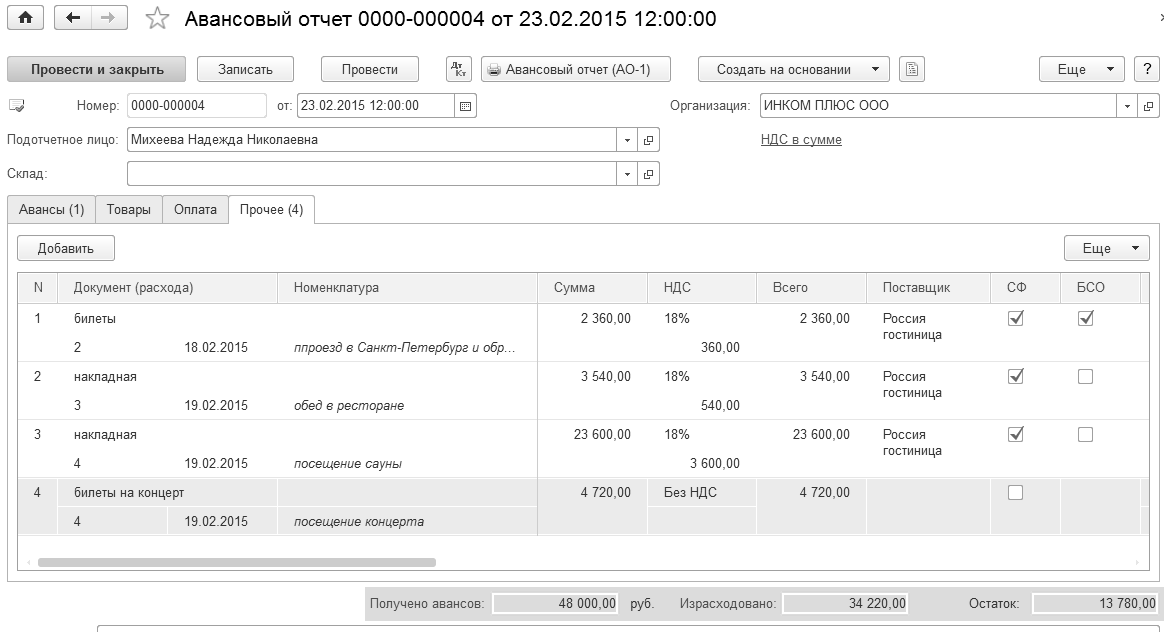Click the Израсходовано value 34 220,00
Image resolution: width=1164 pixels, height=632 pixels.
click(x=846, y=604)
